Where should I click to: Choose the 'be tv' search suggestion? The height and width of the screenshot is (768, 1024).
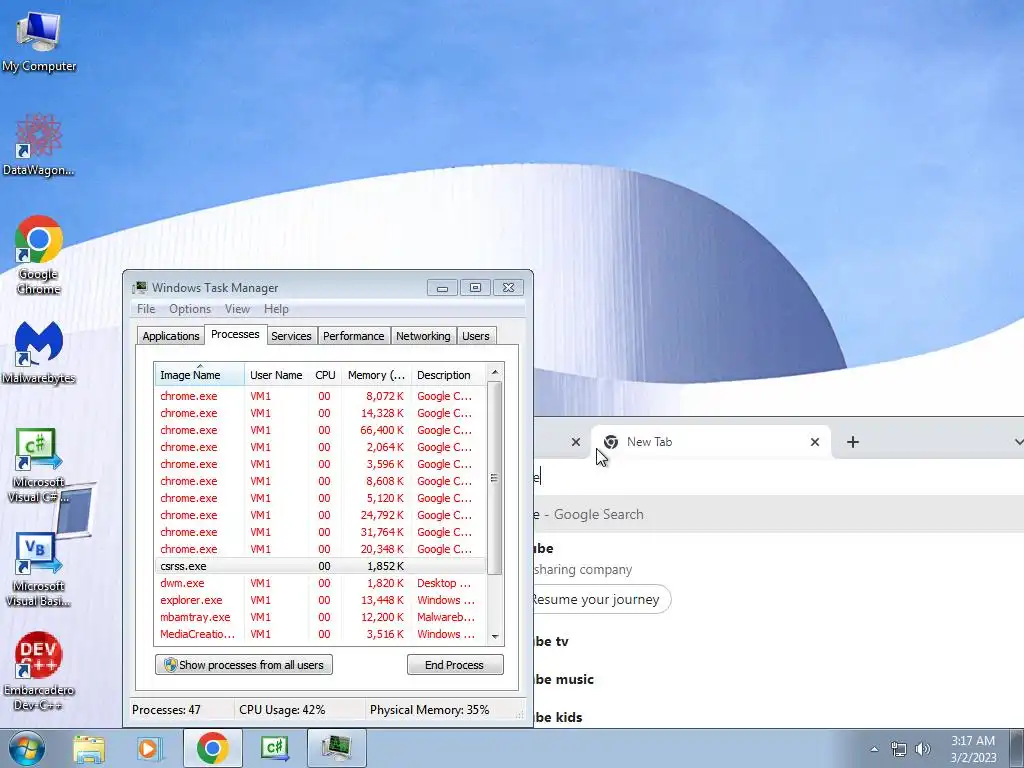click(778, 641)
